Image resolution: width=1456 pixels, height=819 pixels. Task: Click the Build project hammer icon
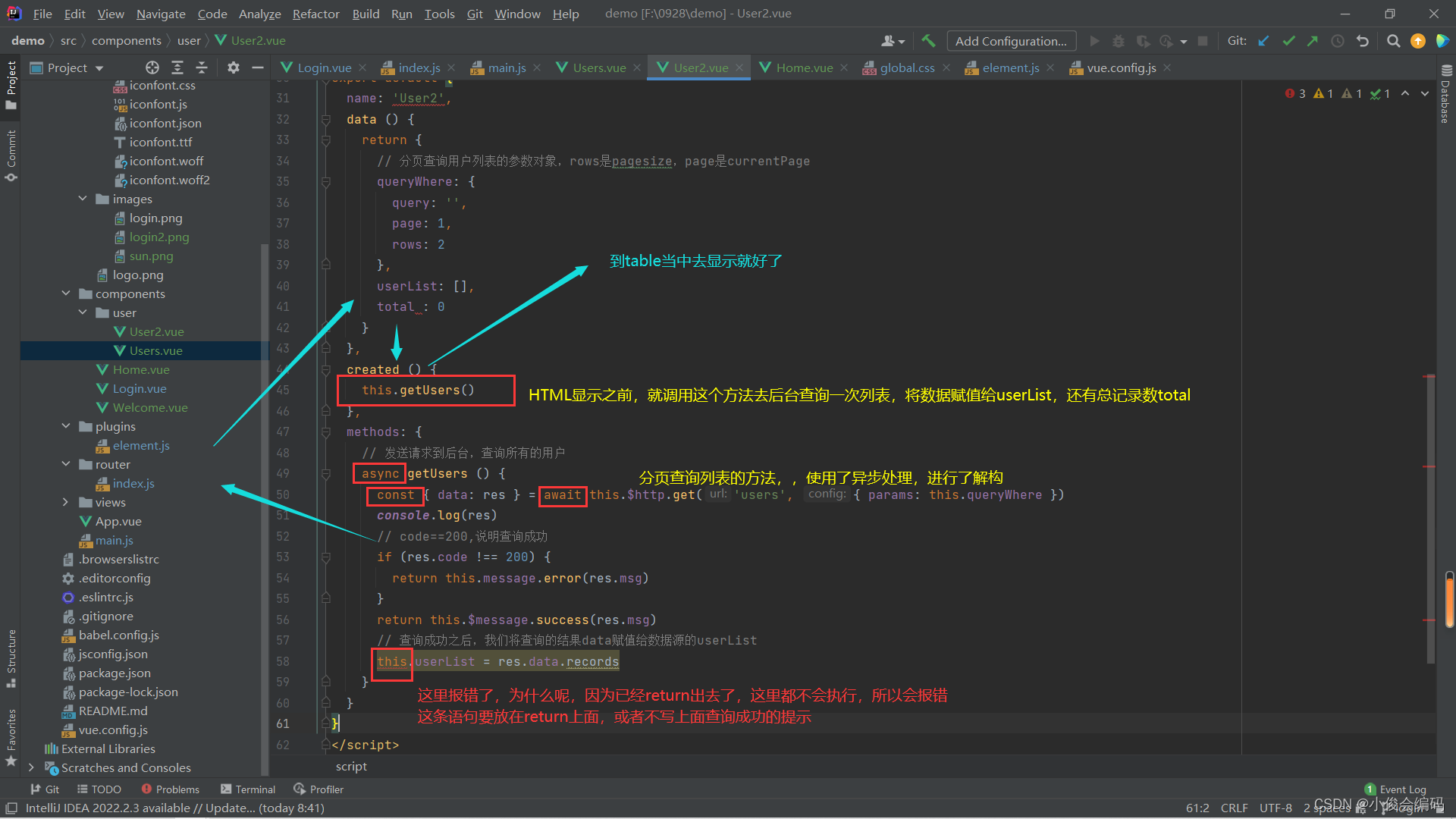928,41
